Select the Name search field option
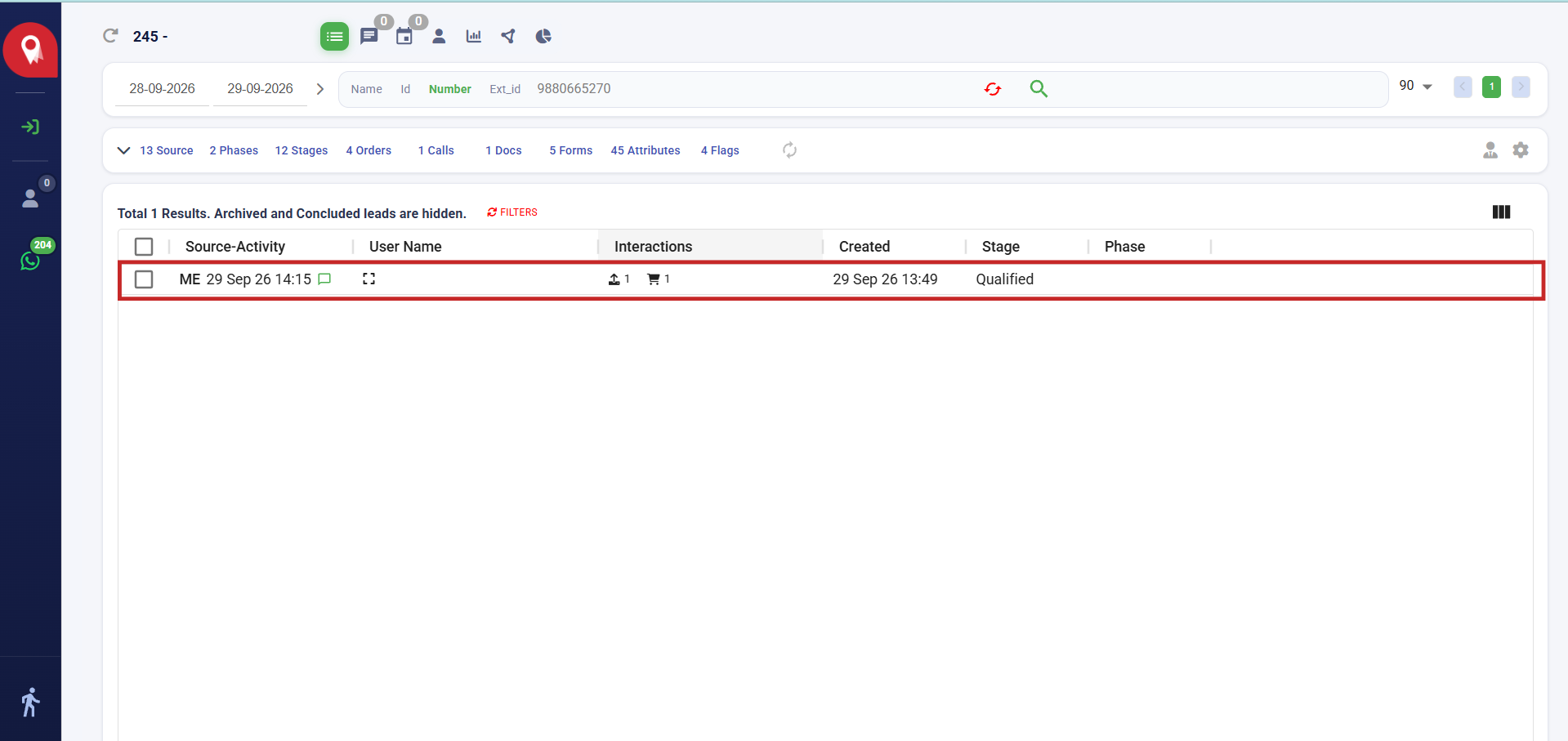1568x741 pixels. coord(366,89)
